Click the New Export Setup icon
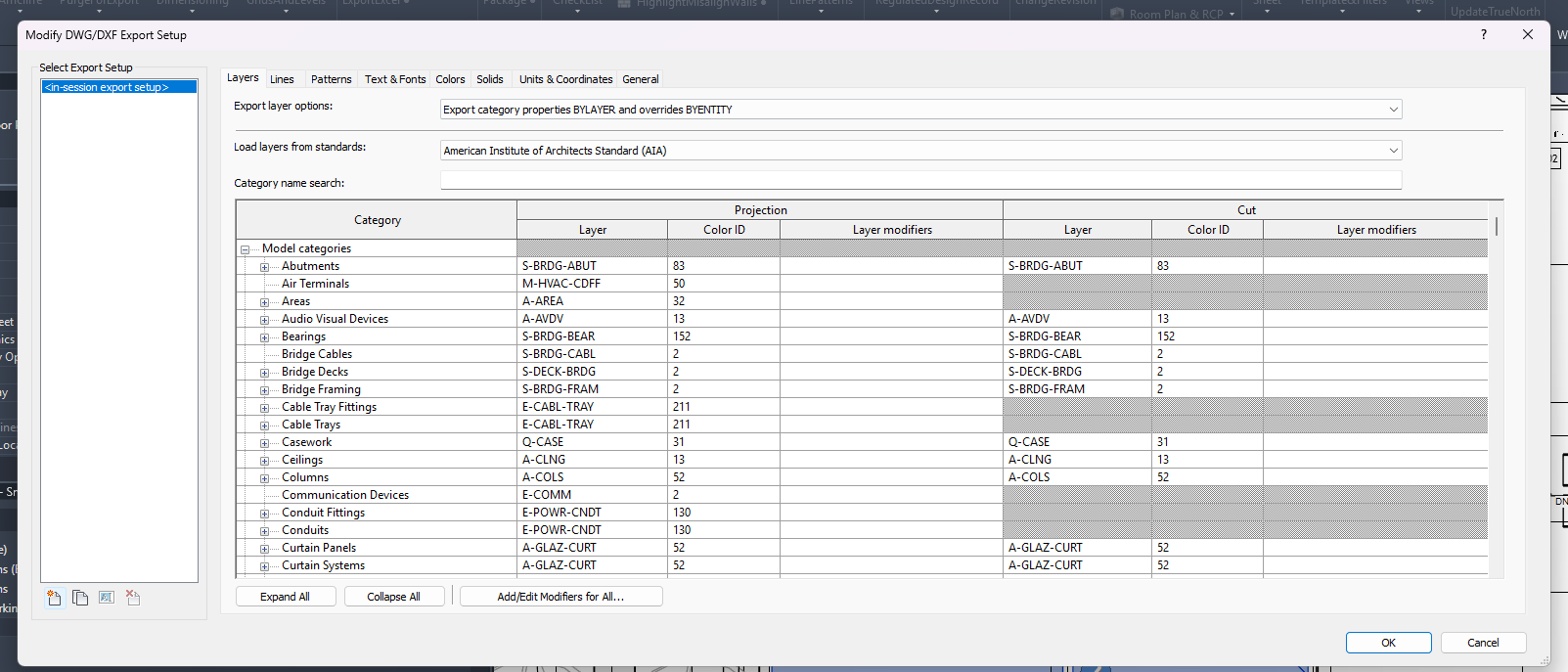Viewport: 1568px width, 672px height. click(x=54, y=598)
